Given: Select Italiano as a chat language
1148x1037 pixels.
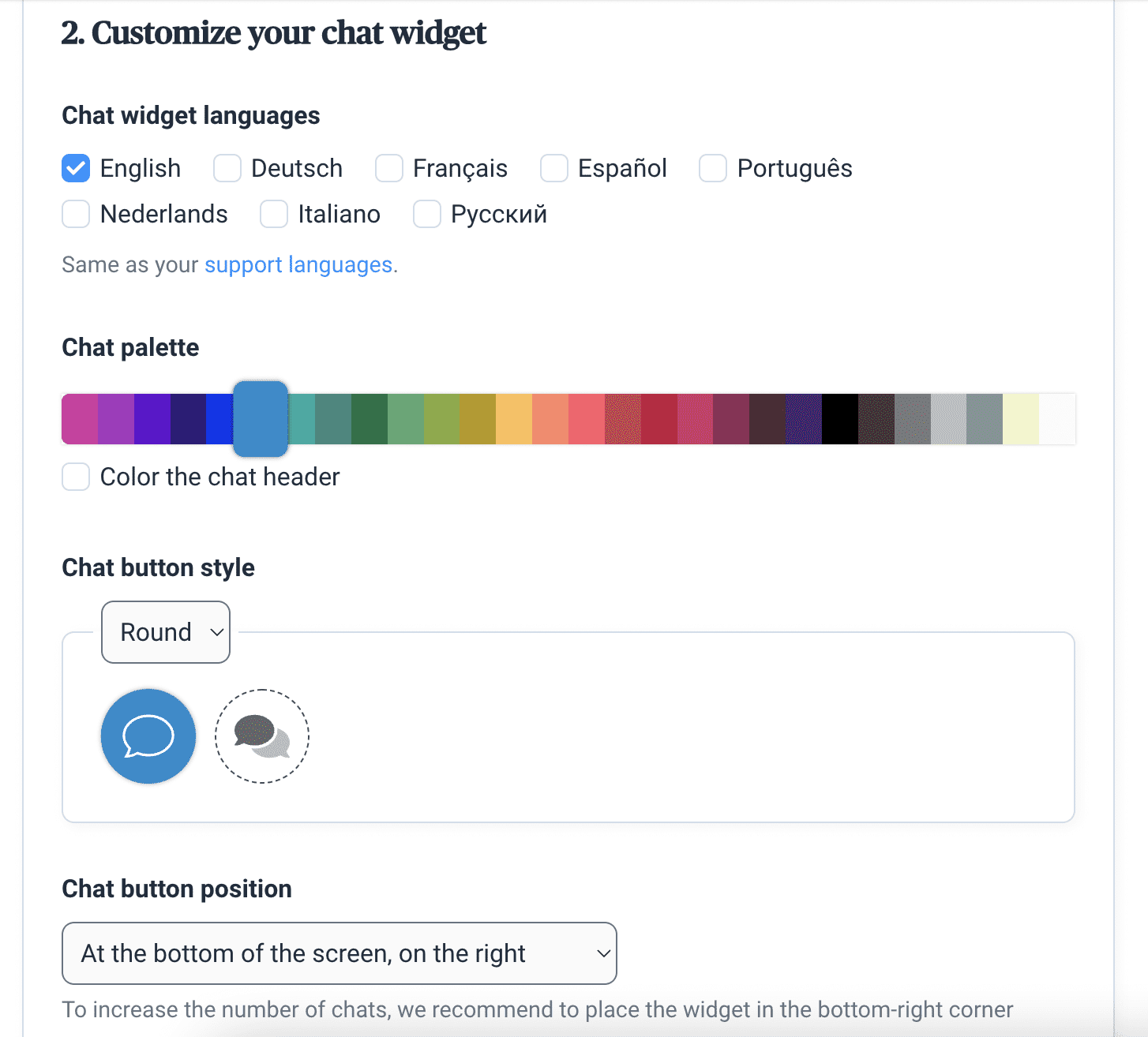Looking at the screenshot, I should [274, 214].
